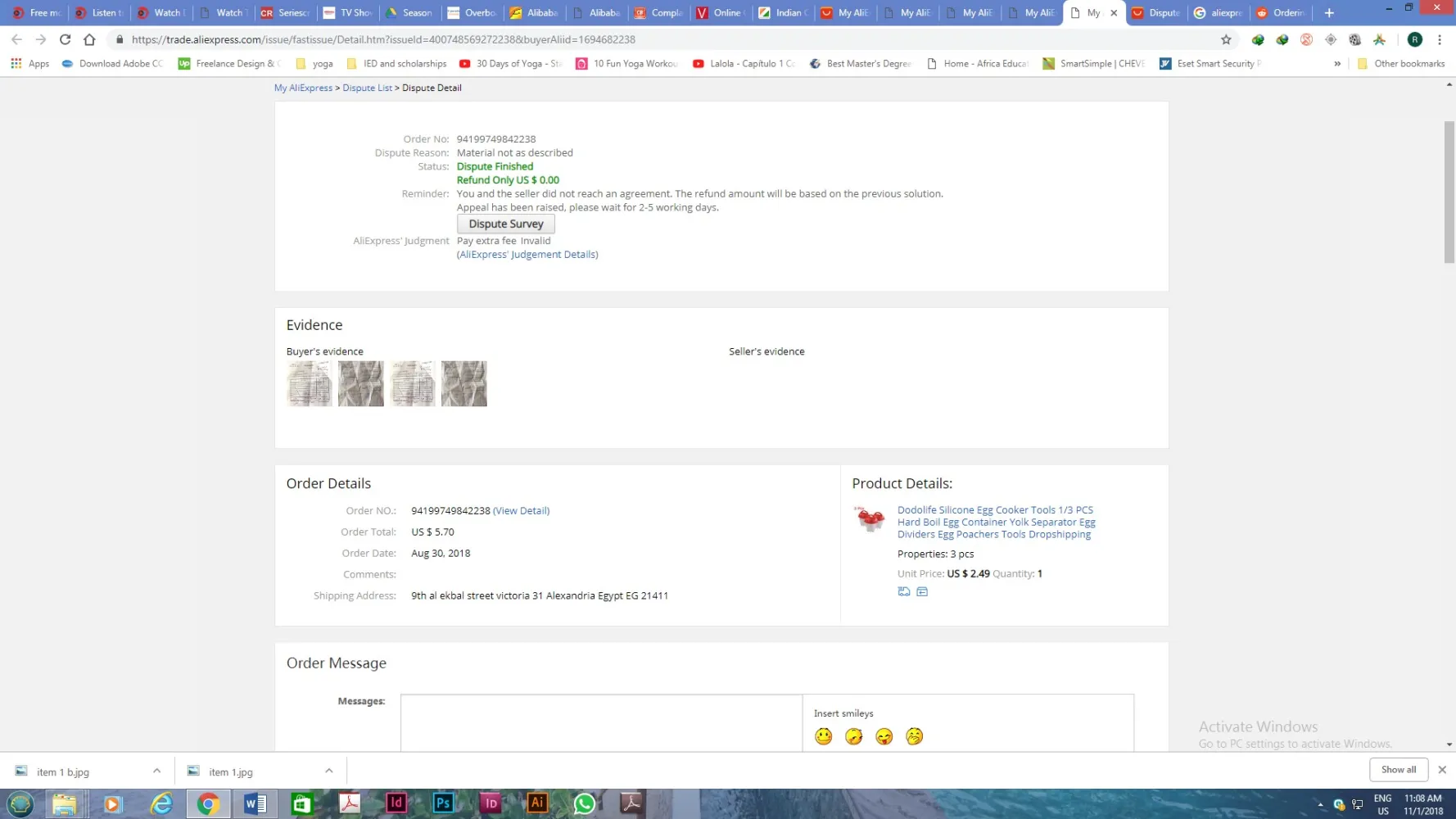The height and width of the screenshot is (819, 1456).
Task: Click the Dispute Survey button
Action: click(x=505, y=224)
